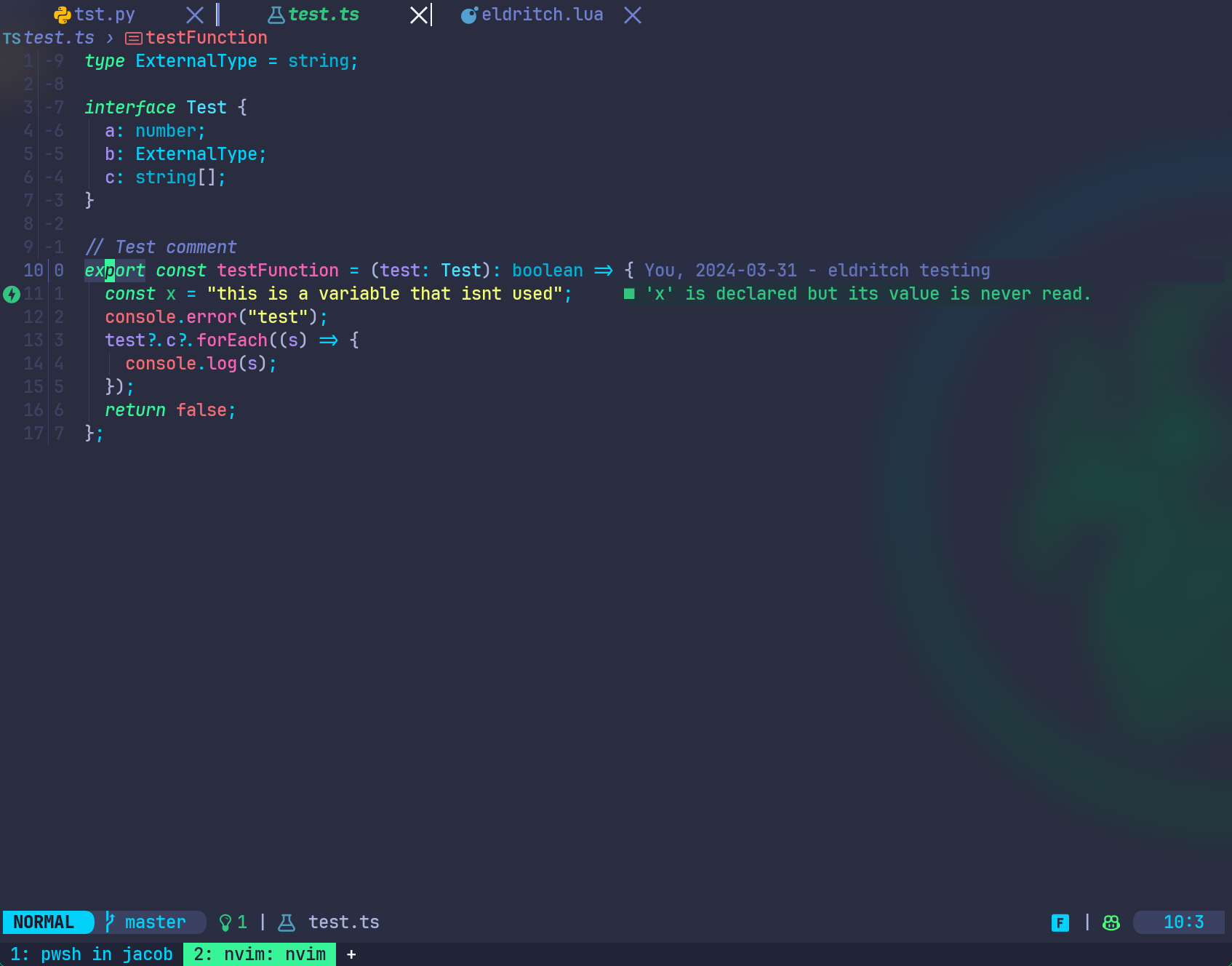Viewport: 1232px width, 966px height.
Task: Click the TS icon in the breadcrumb
Action: click(x=12, y=39)
